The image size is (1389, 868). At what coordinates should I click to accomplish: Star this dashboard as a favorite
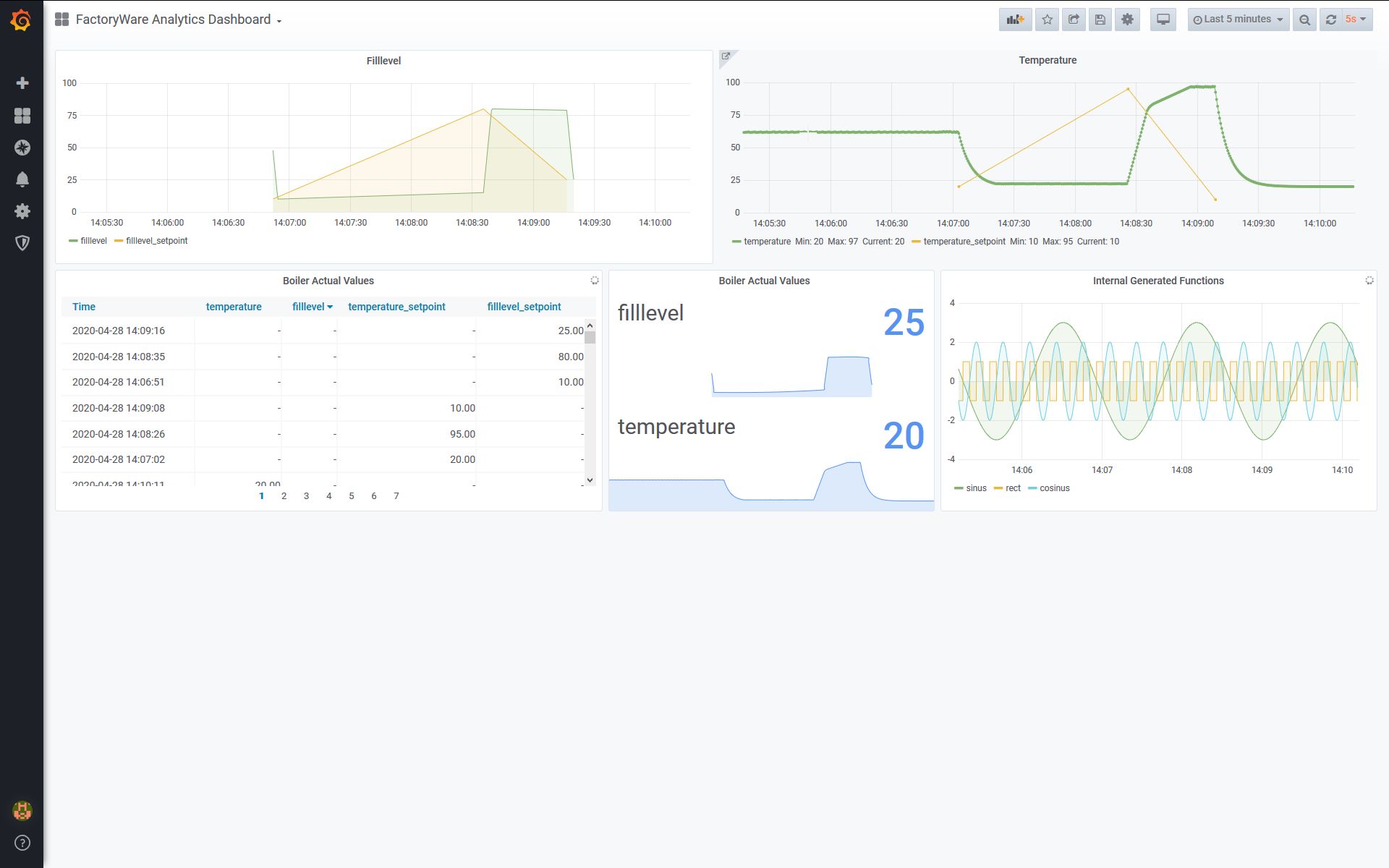(x=1047, y=20)
